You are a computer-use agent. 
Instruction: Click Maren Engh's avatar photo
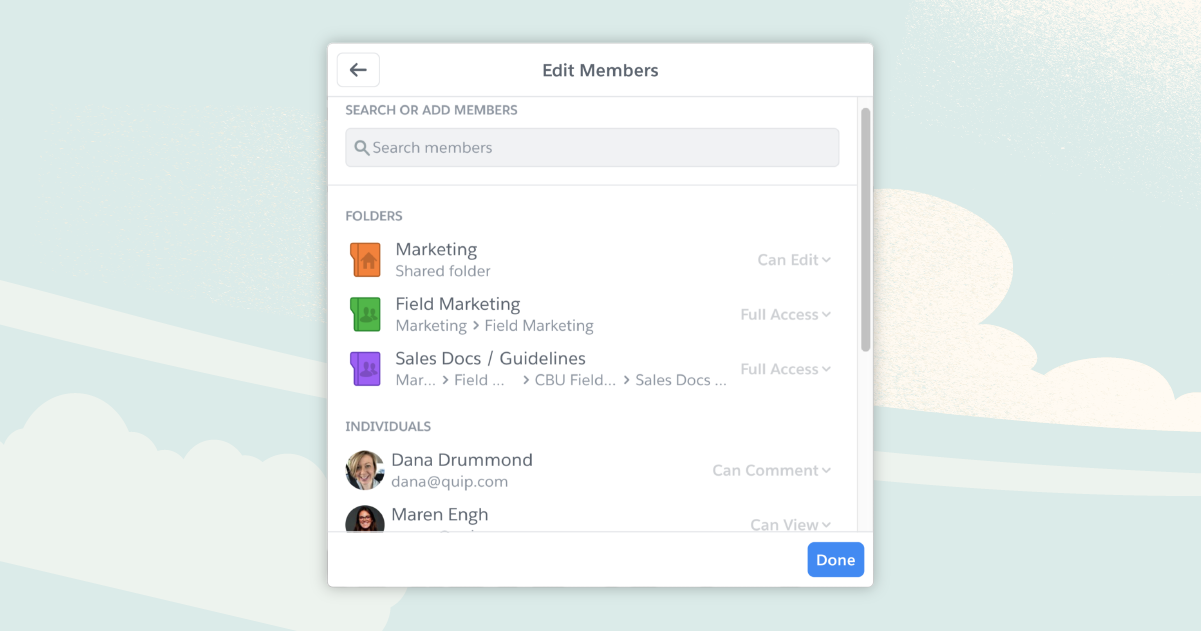tap(365, 519)
